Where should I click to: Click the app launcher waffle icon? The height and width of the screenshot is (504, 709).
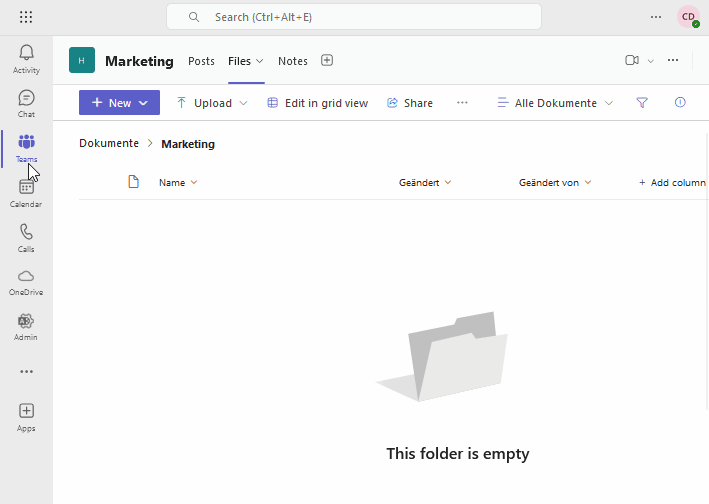coord(26,17)
